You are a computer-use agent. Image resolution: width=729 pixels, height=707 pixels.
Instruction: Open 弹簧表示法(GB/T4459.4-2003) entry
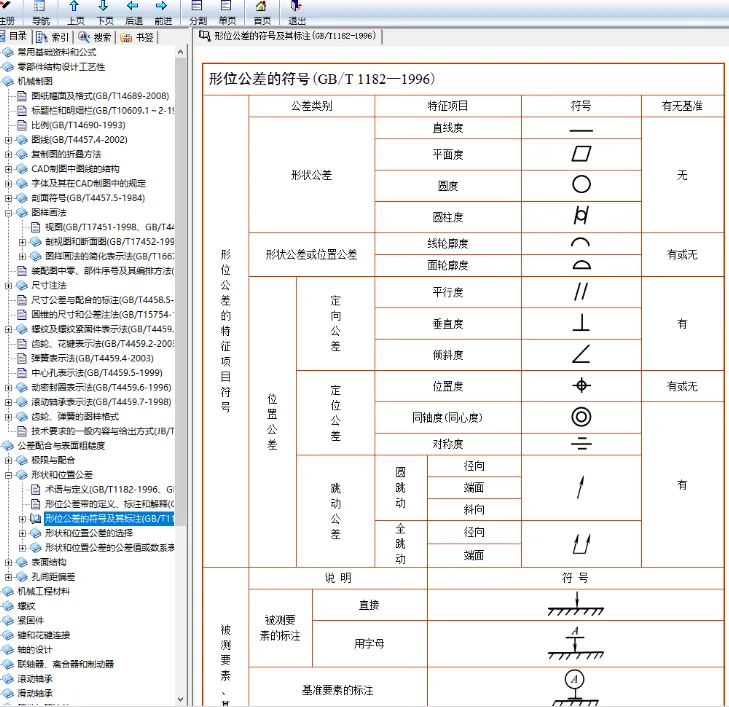click(x=92, y=358)
